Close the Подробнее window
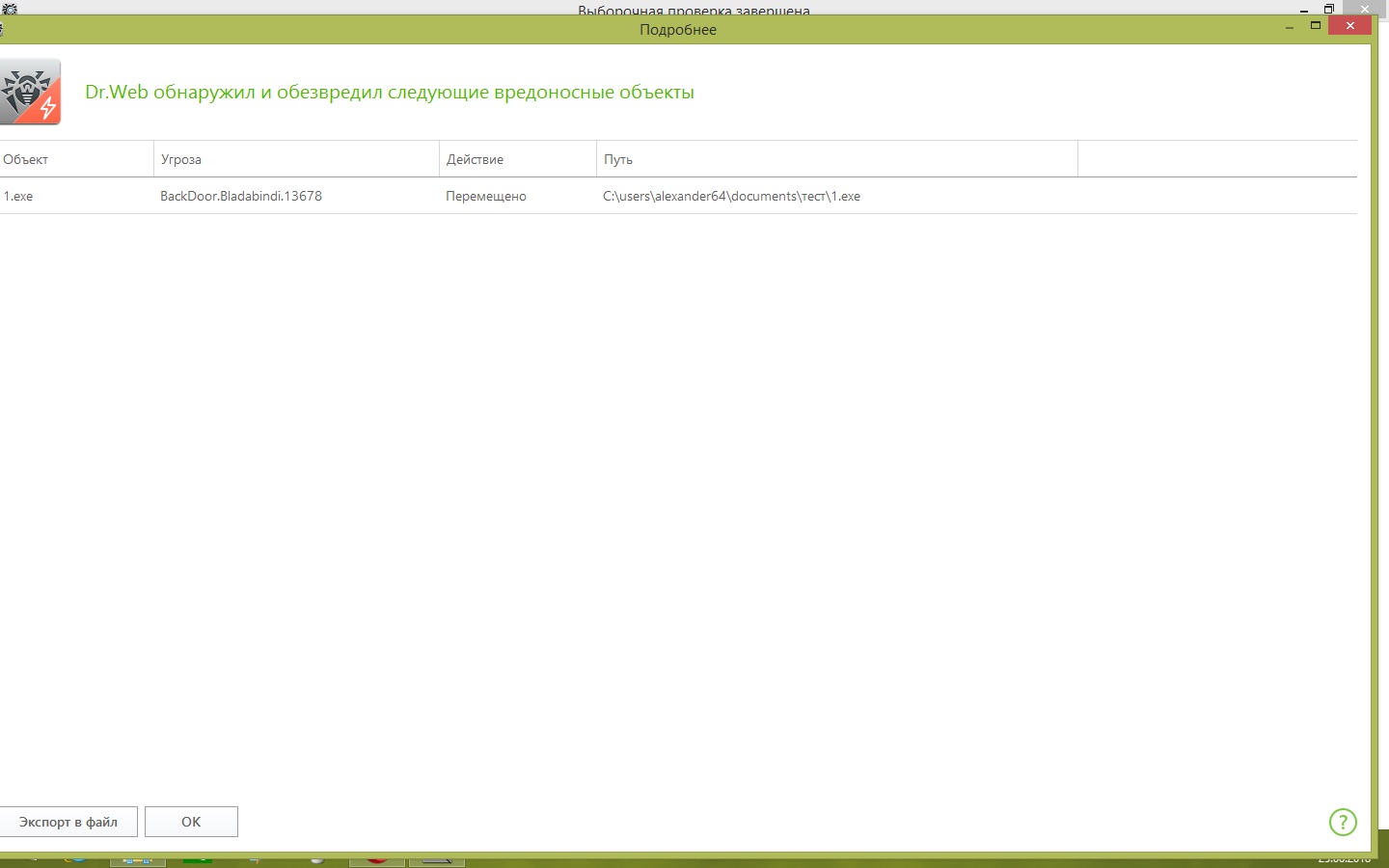Viewport: 1389px width, 868px height. [x=1349, y=26]
